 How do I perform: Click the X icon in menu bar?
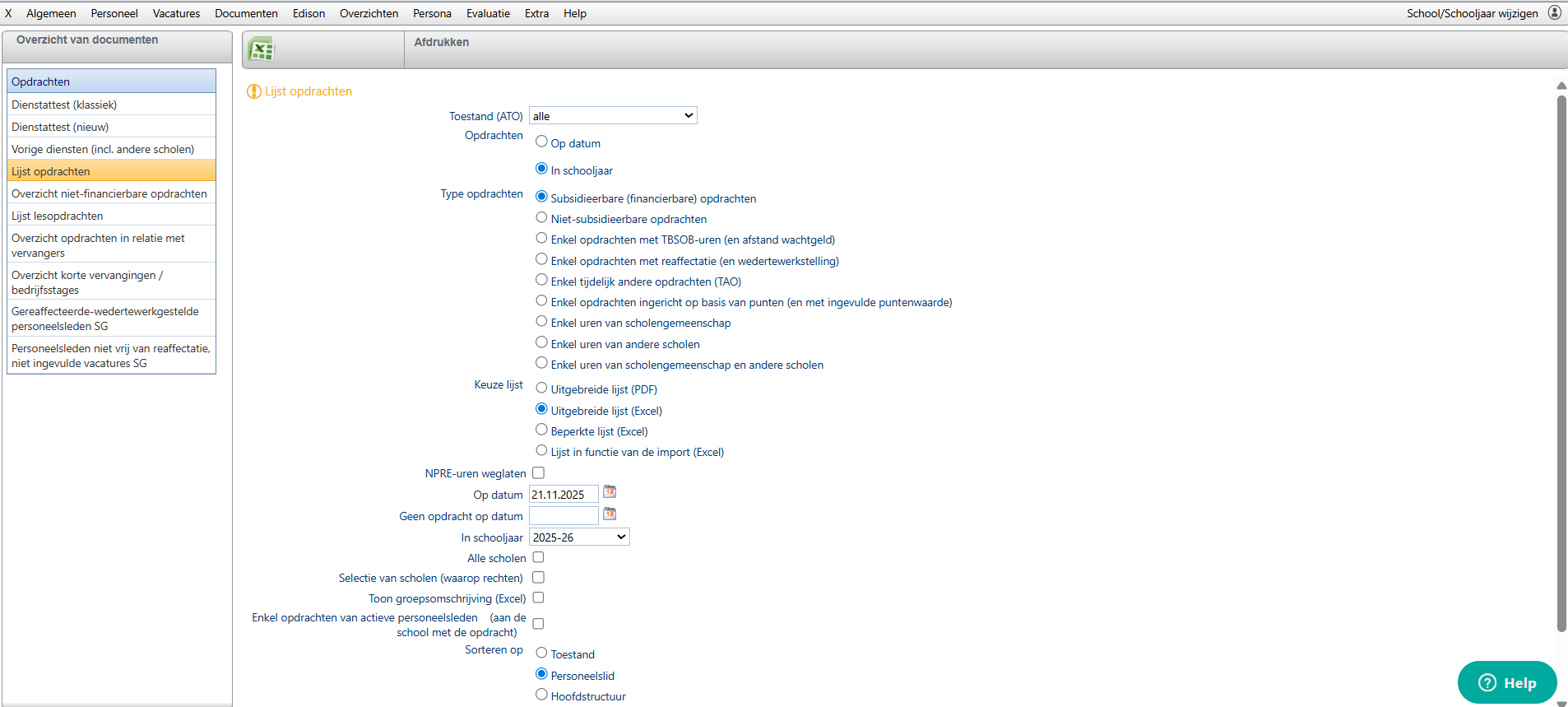click(8, 13)
